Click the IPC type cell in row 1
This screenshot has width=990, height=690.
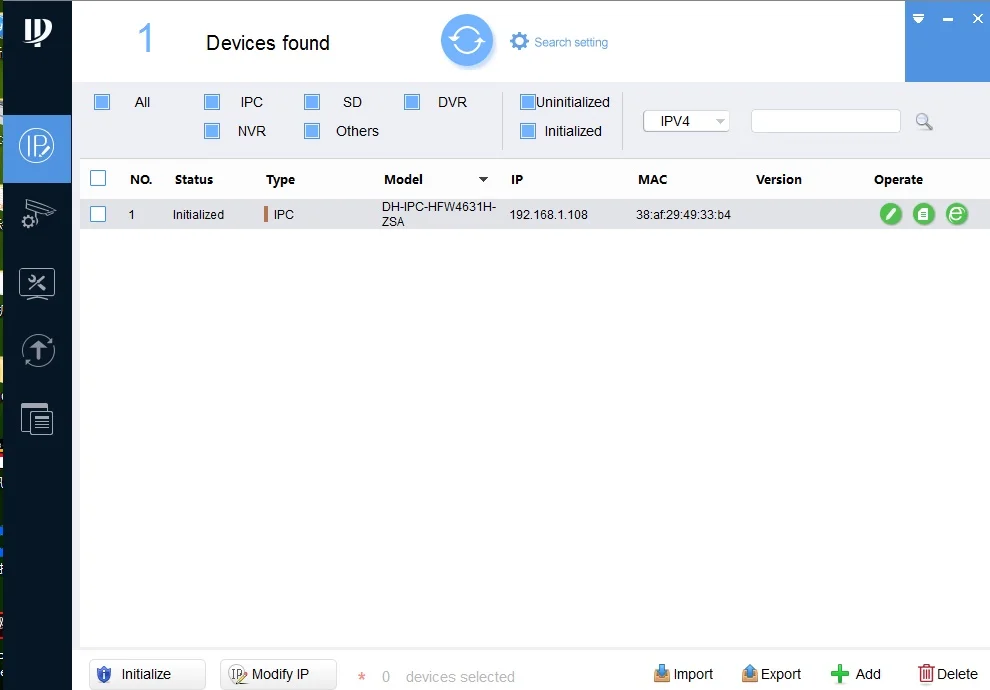pos(279,215)
